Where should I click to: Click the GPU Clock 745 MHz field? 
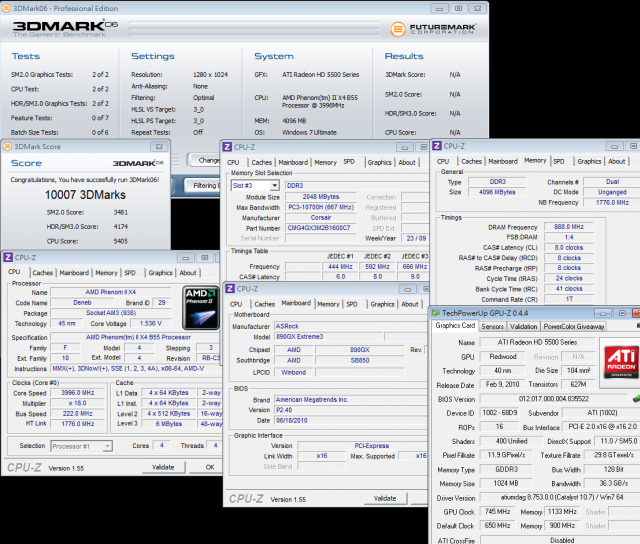[497, 512]
